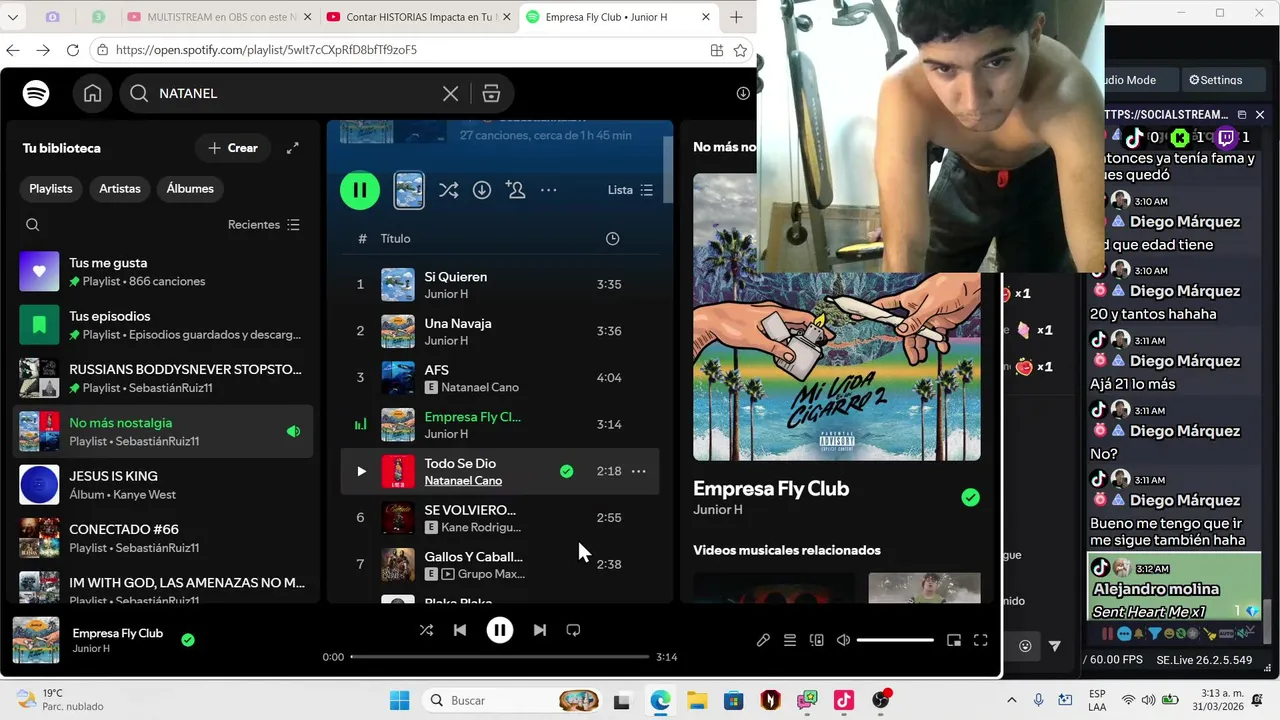Sort by the duration clock column
The image size is (1280, 720).
tap(612, 238)
